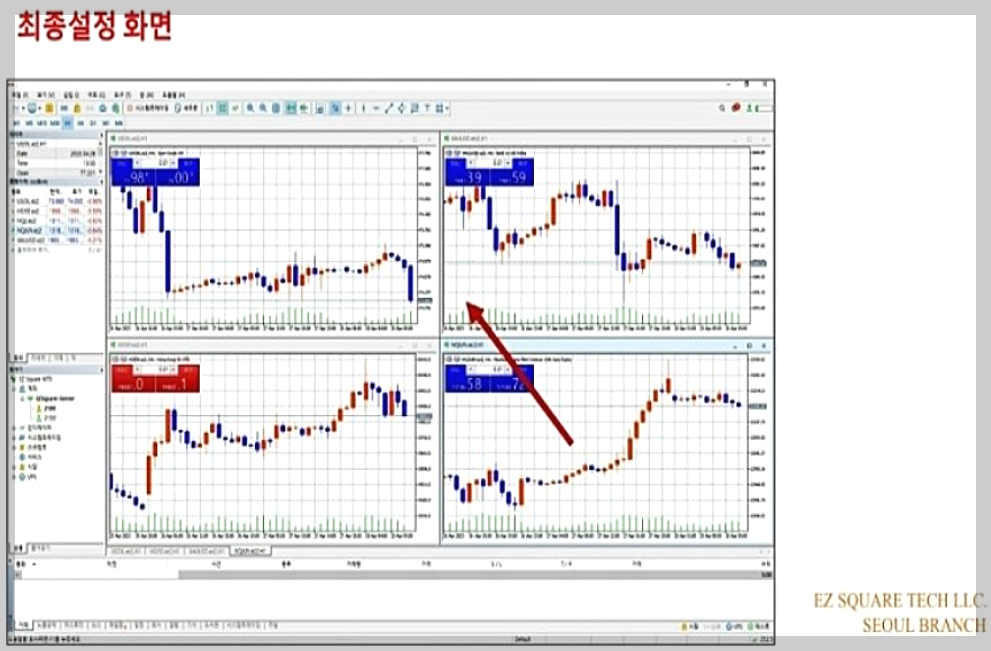The height and width of the screenshot is (651, 991).
Task: Switch chart to candlestick type
Action: click(223, 108)
